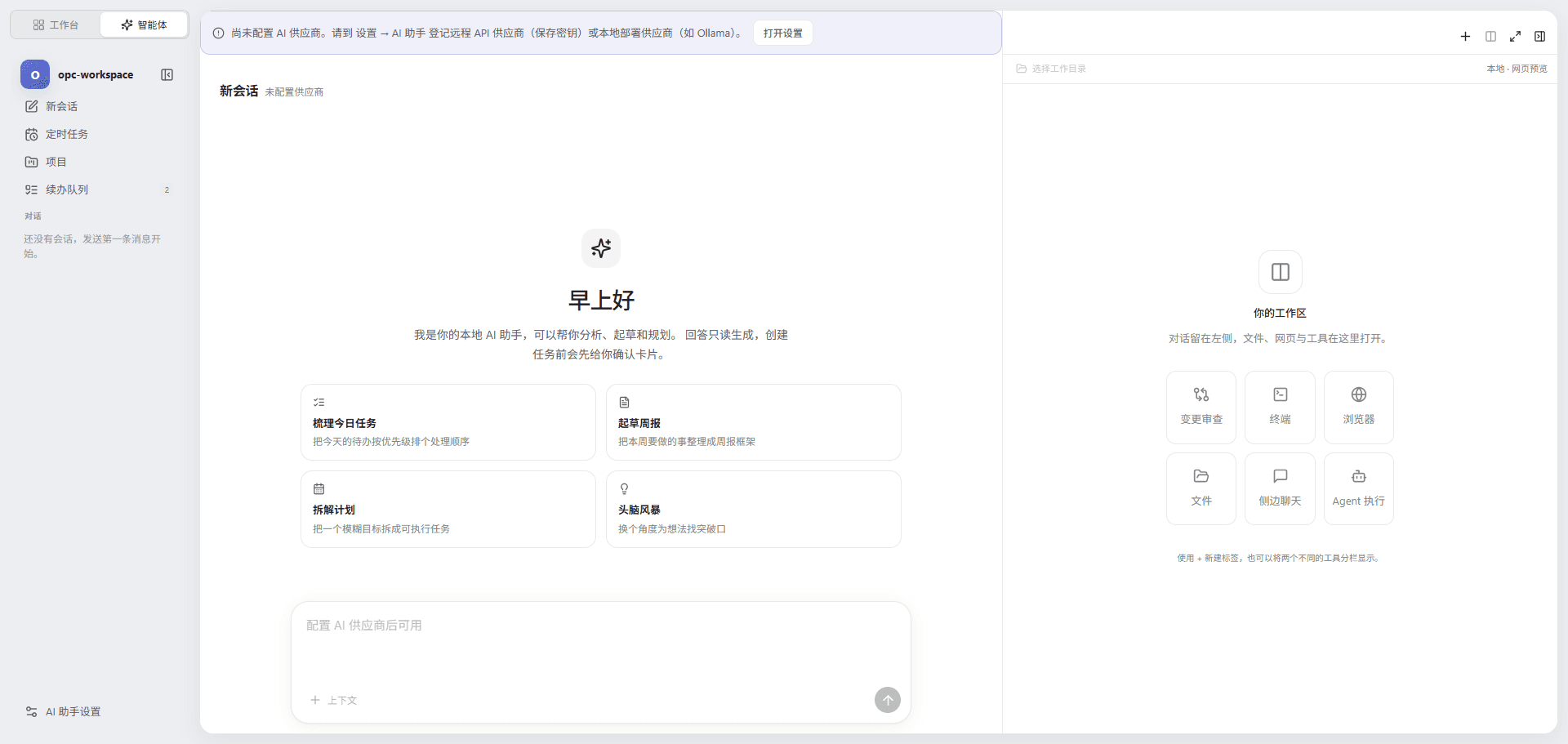This screenshot has height=744, width=1568.
Task: Click the 续办队列 count badge 2
Action: tap(167, 189)
